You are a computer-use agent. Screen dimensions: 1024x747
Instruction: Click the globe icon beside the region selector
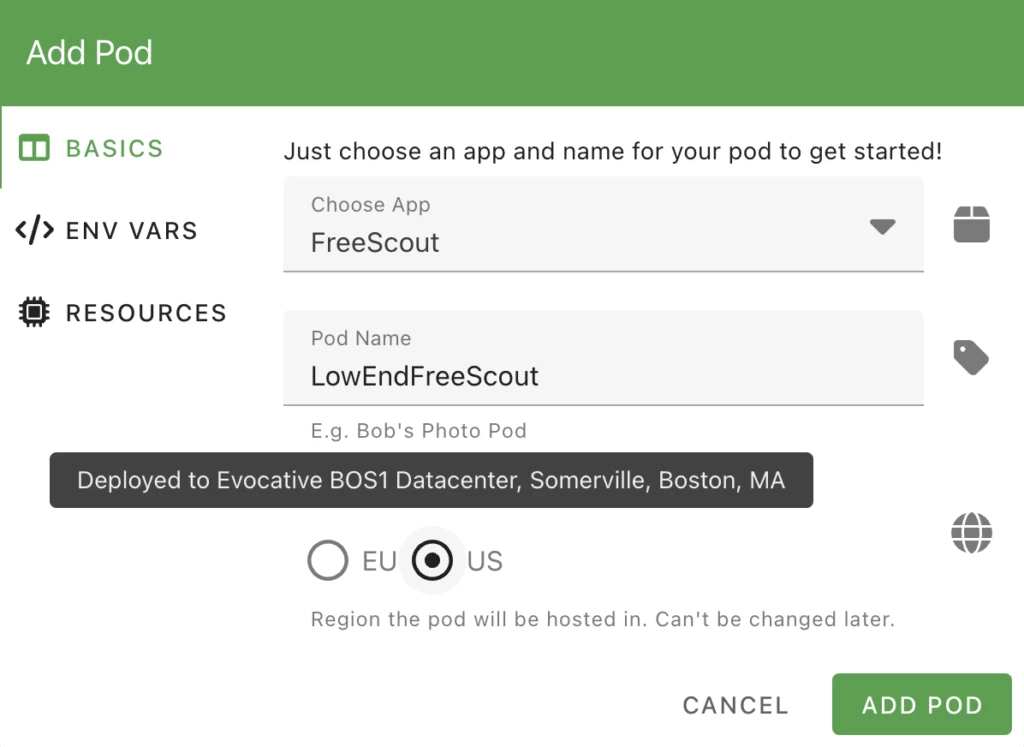click(x=971, y=533)
